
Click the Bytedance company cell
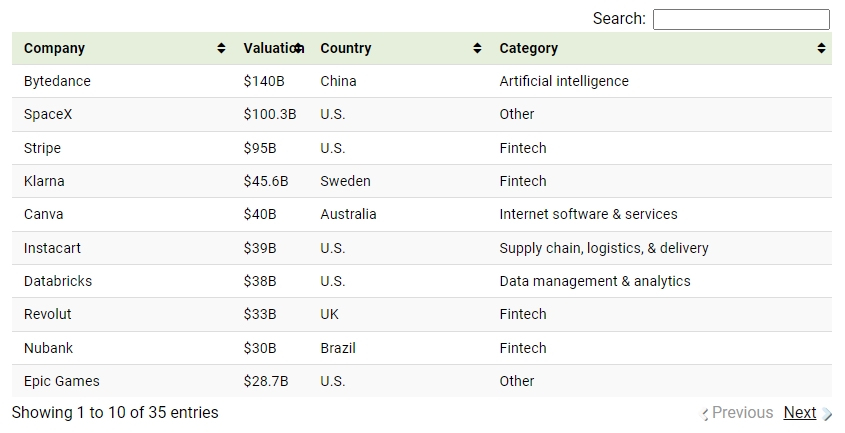57,81
